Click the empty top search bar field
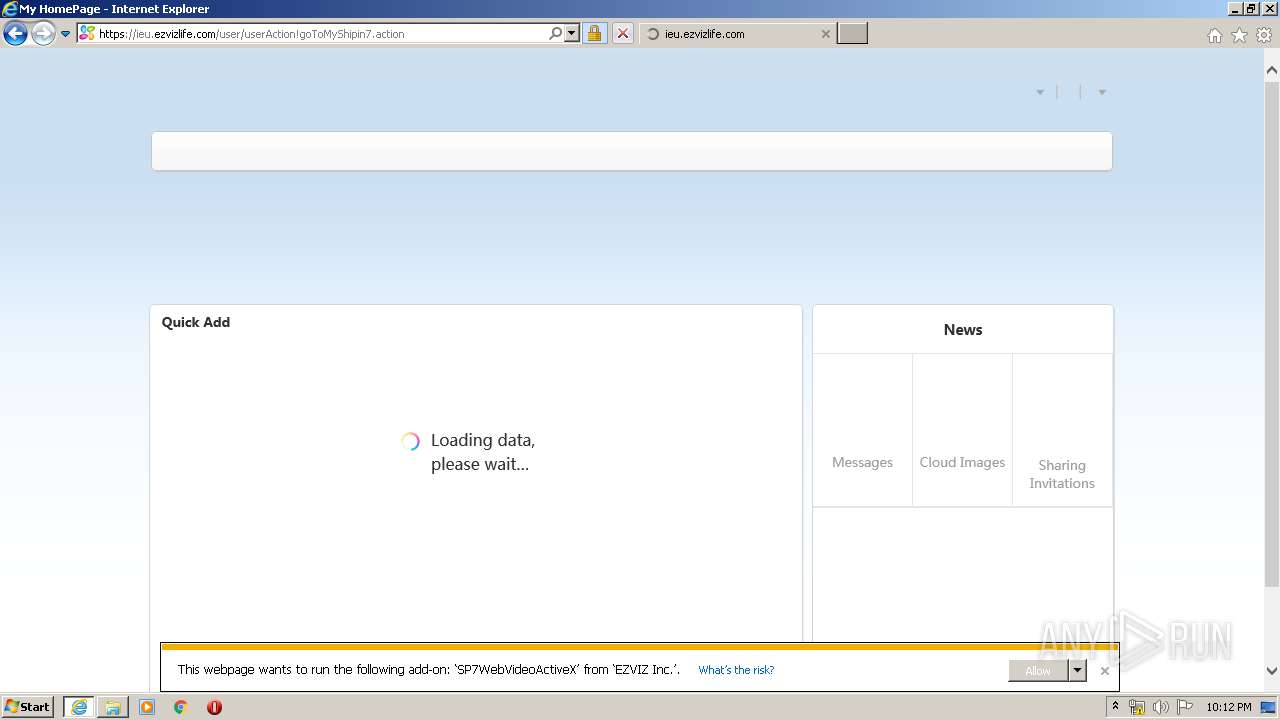The height and width of the screenshot is (720, 1280). pyautogui.click(x=632, y=151)
